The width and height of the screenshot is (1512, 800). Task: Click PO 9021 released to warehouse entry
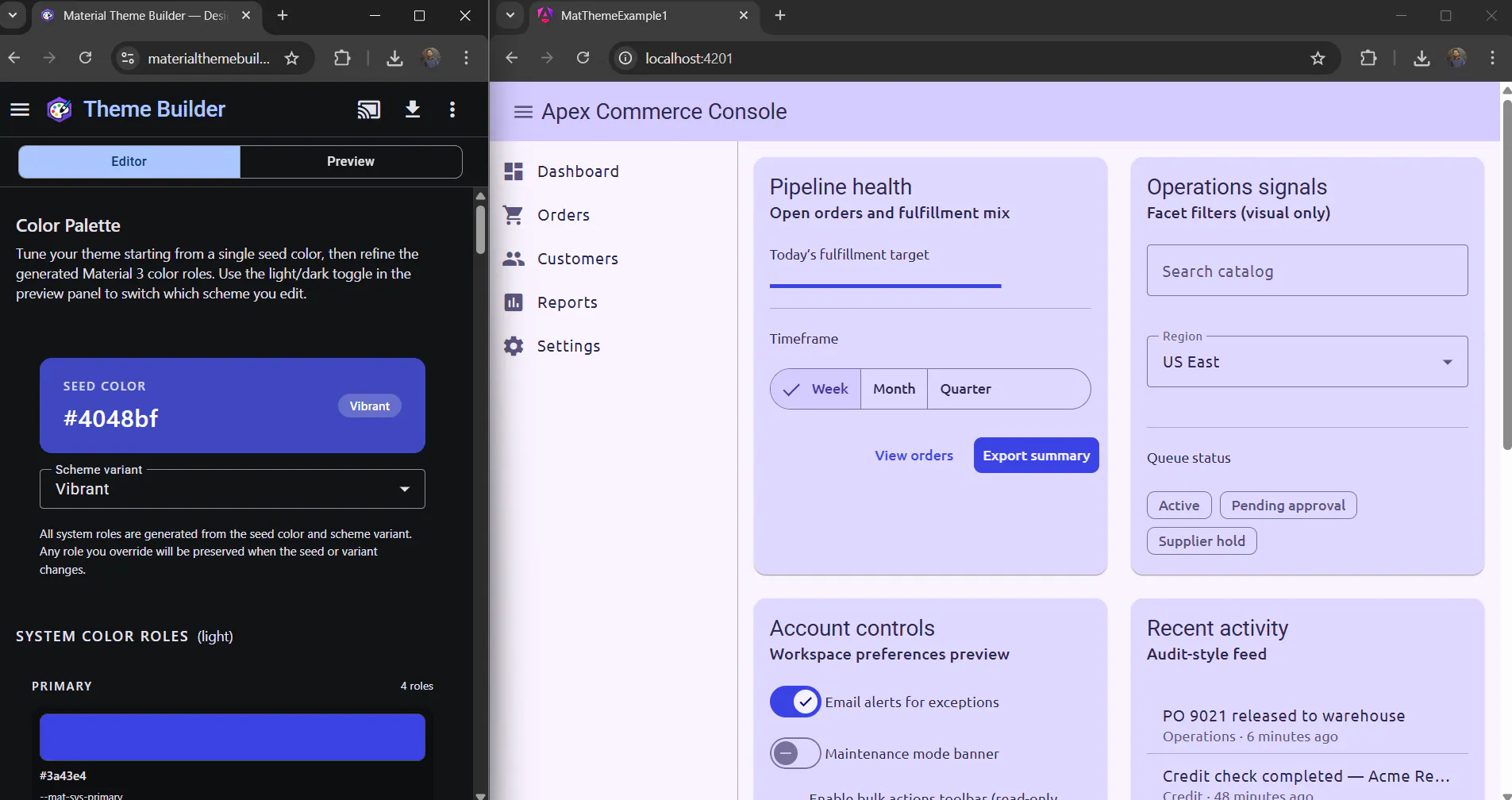[1307, 725]
